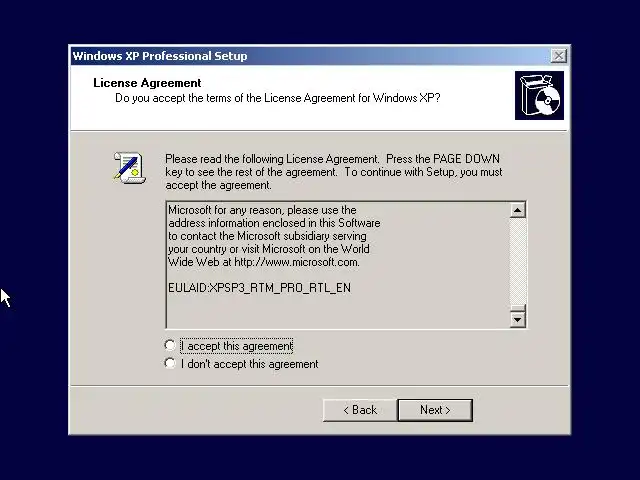This screenshot has width=640, height=480.
Task: Click the license scroll and pen icon
Action: [x=129, y=167]
